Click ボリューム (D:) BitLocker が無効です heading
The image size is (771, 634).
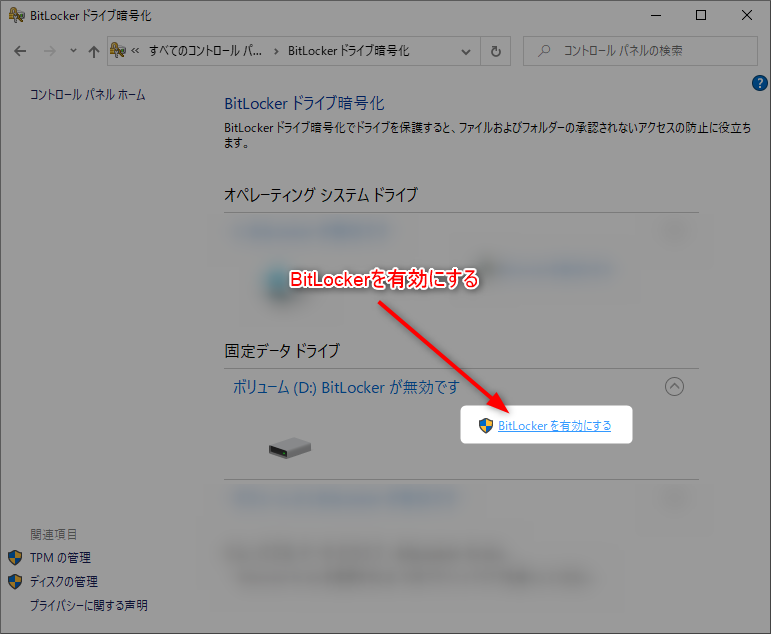(x=346, y=387)
